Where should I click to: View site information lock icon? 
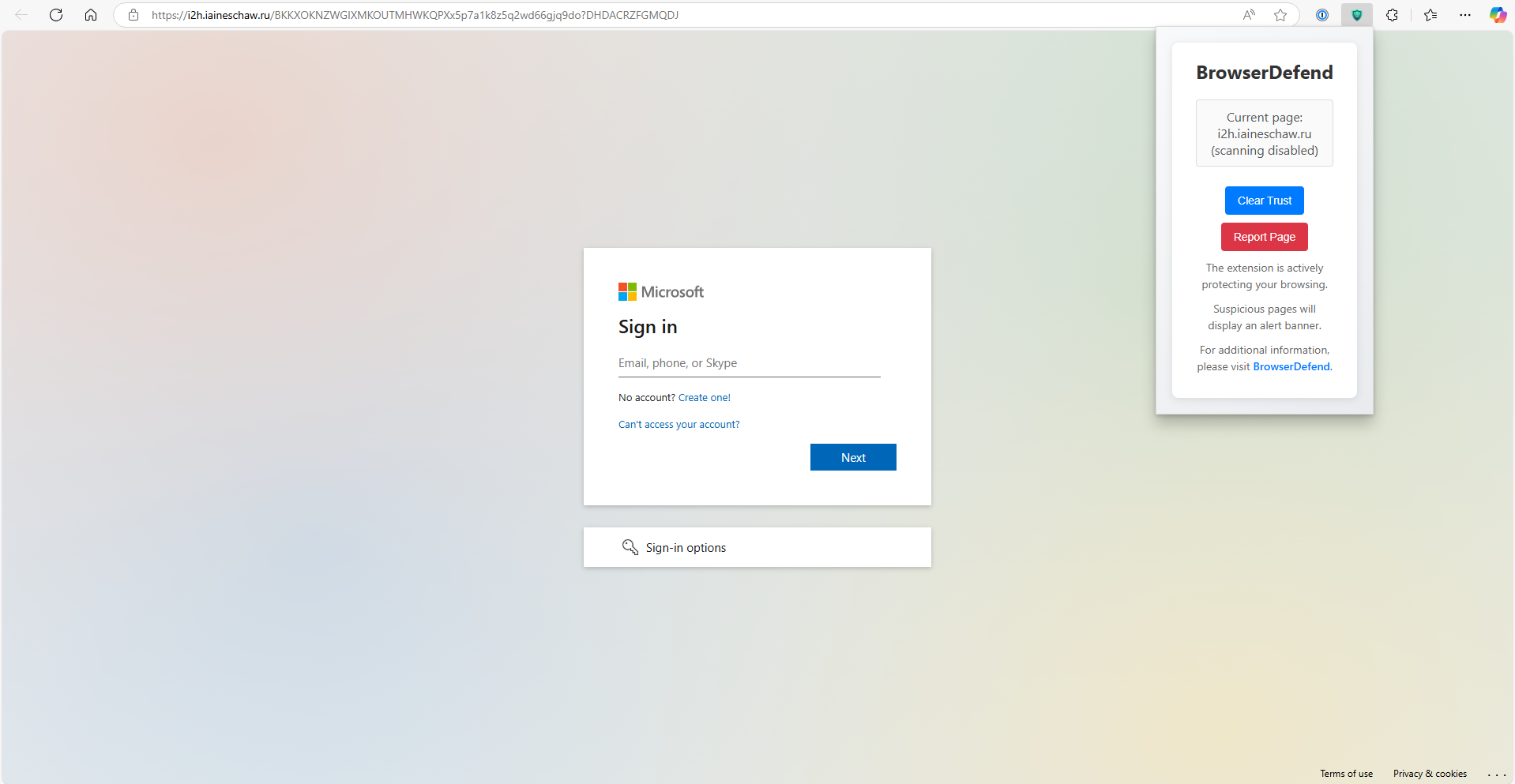(133, 15)
